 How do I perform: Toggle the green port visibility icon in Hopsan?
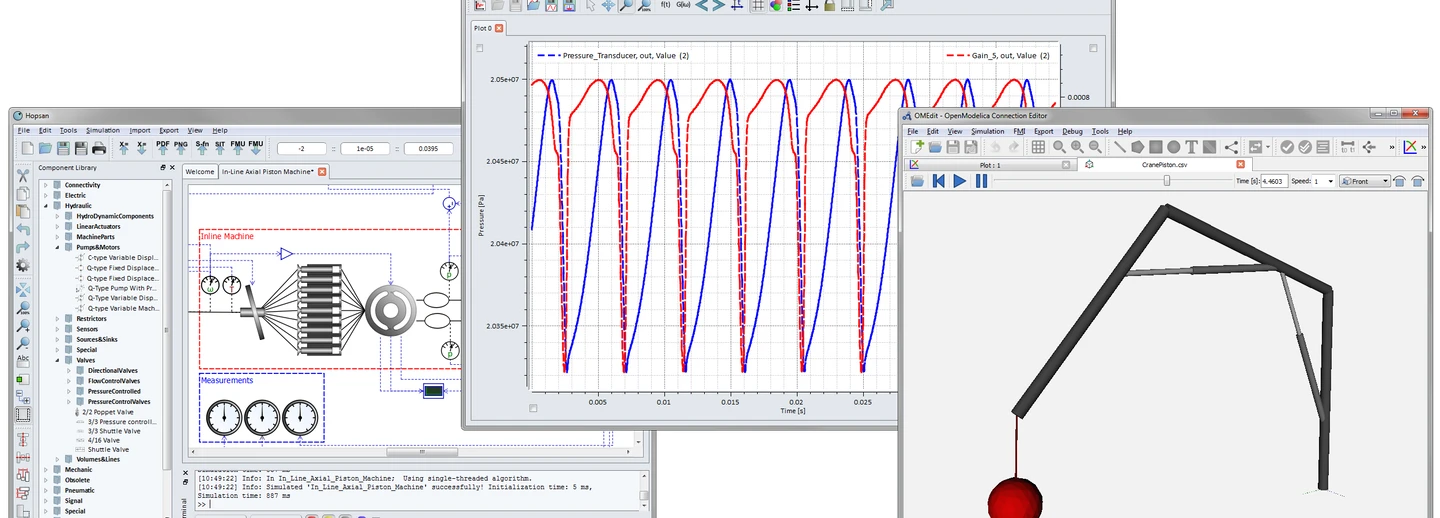23,380
